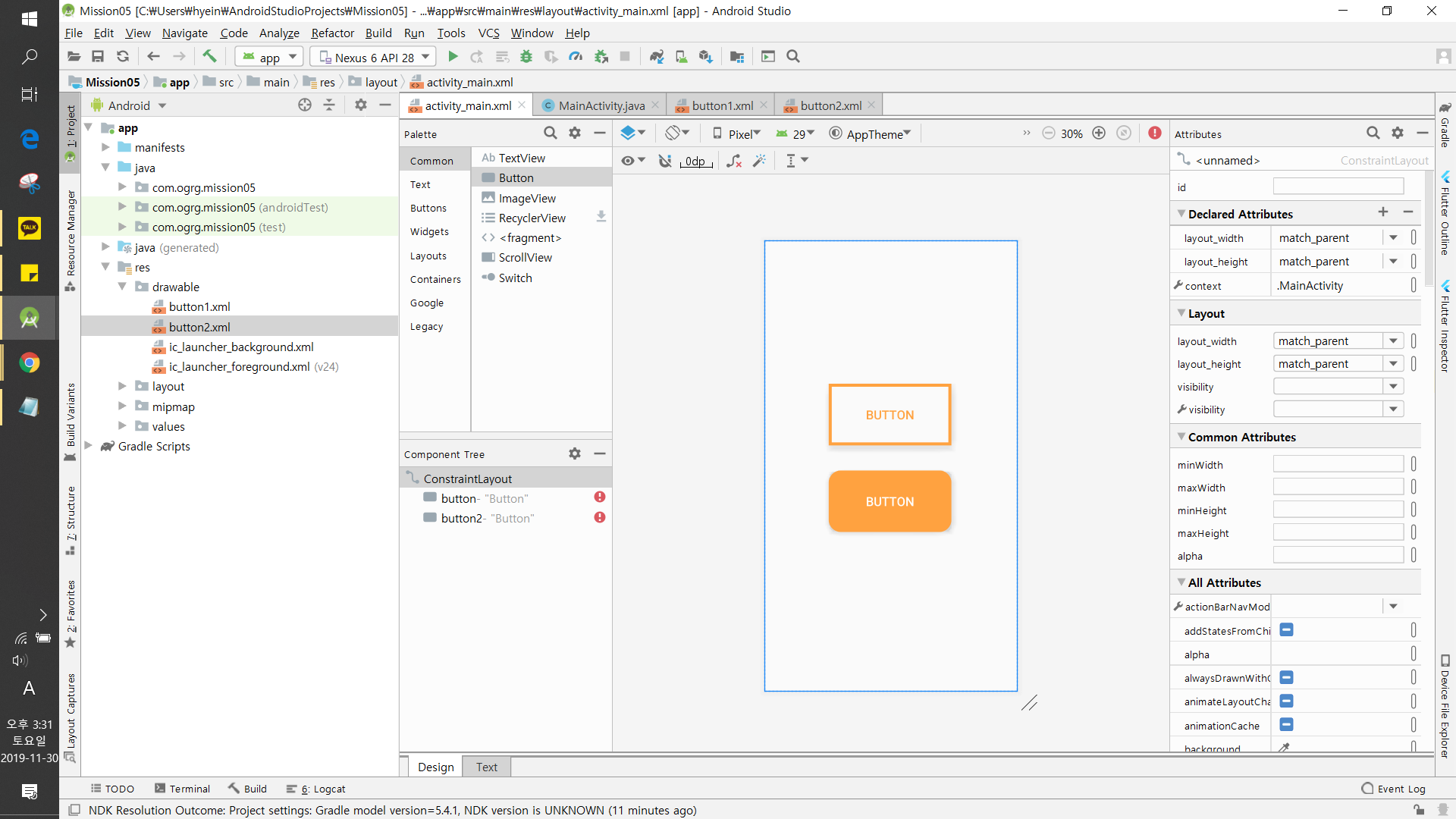Screen dimensions: 1456x819
Task: Click the id input field
Action: tap(1338, 187)
